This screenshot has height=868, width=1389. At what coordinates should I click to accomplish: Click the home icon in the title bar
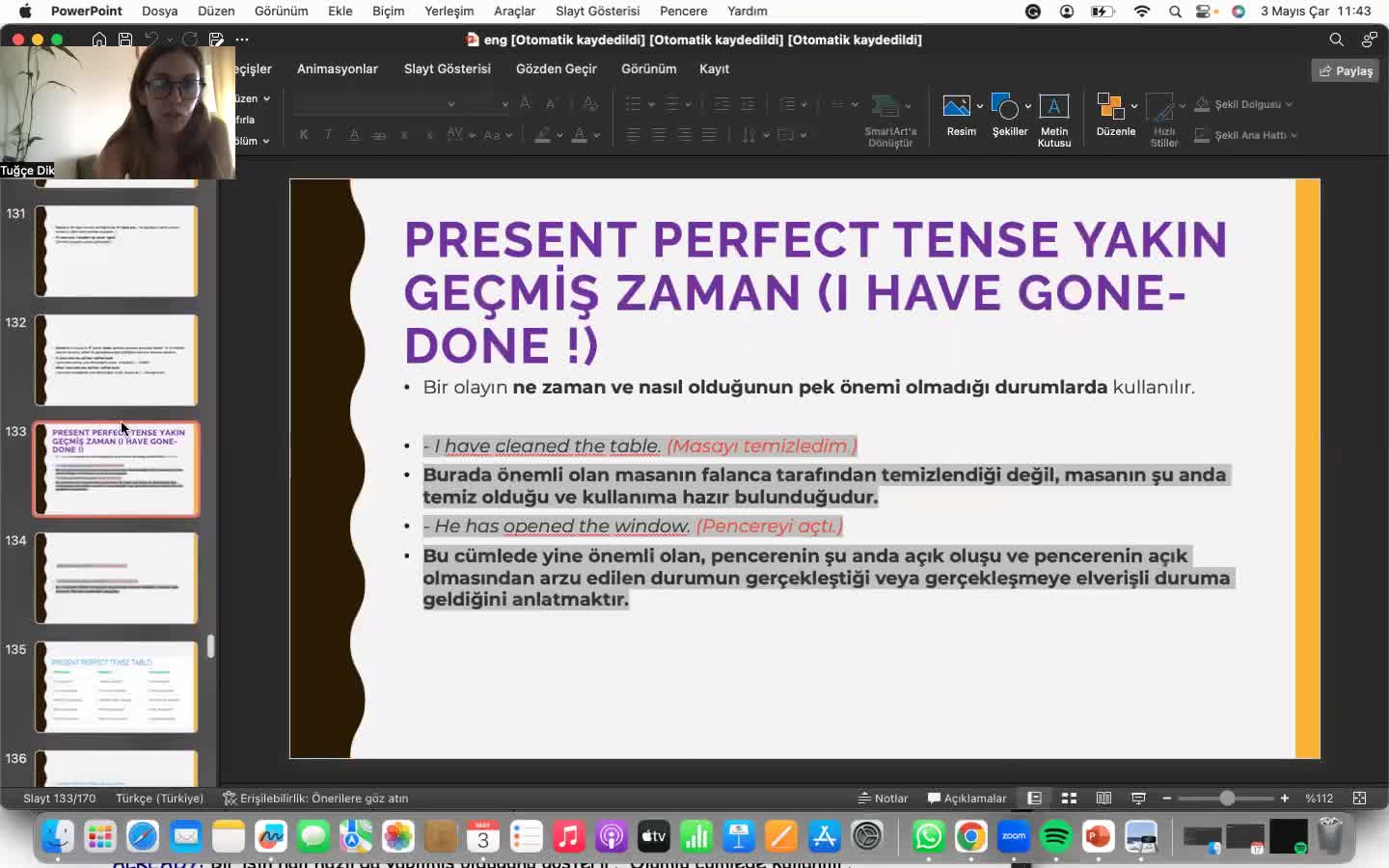coord(99,40)
